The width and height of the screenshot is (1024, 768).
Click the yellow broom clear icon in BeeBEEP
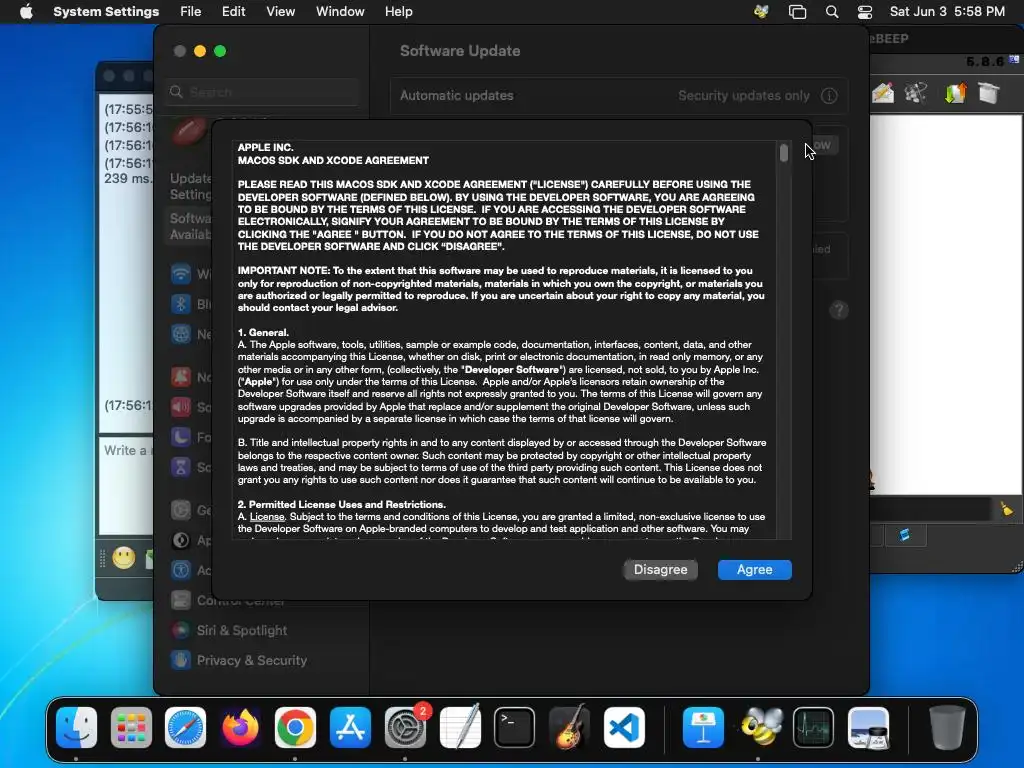tap(1006, 509)
